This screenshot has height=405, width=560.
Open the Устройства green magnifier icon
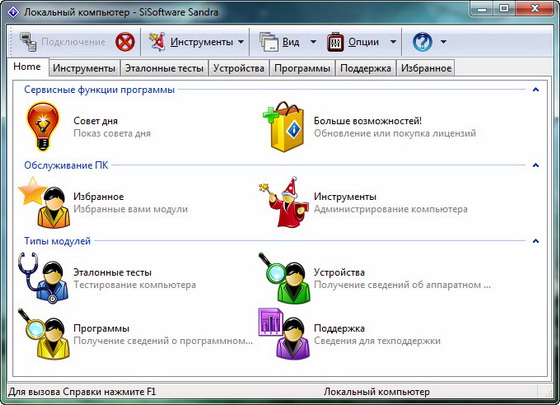285,278
